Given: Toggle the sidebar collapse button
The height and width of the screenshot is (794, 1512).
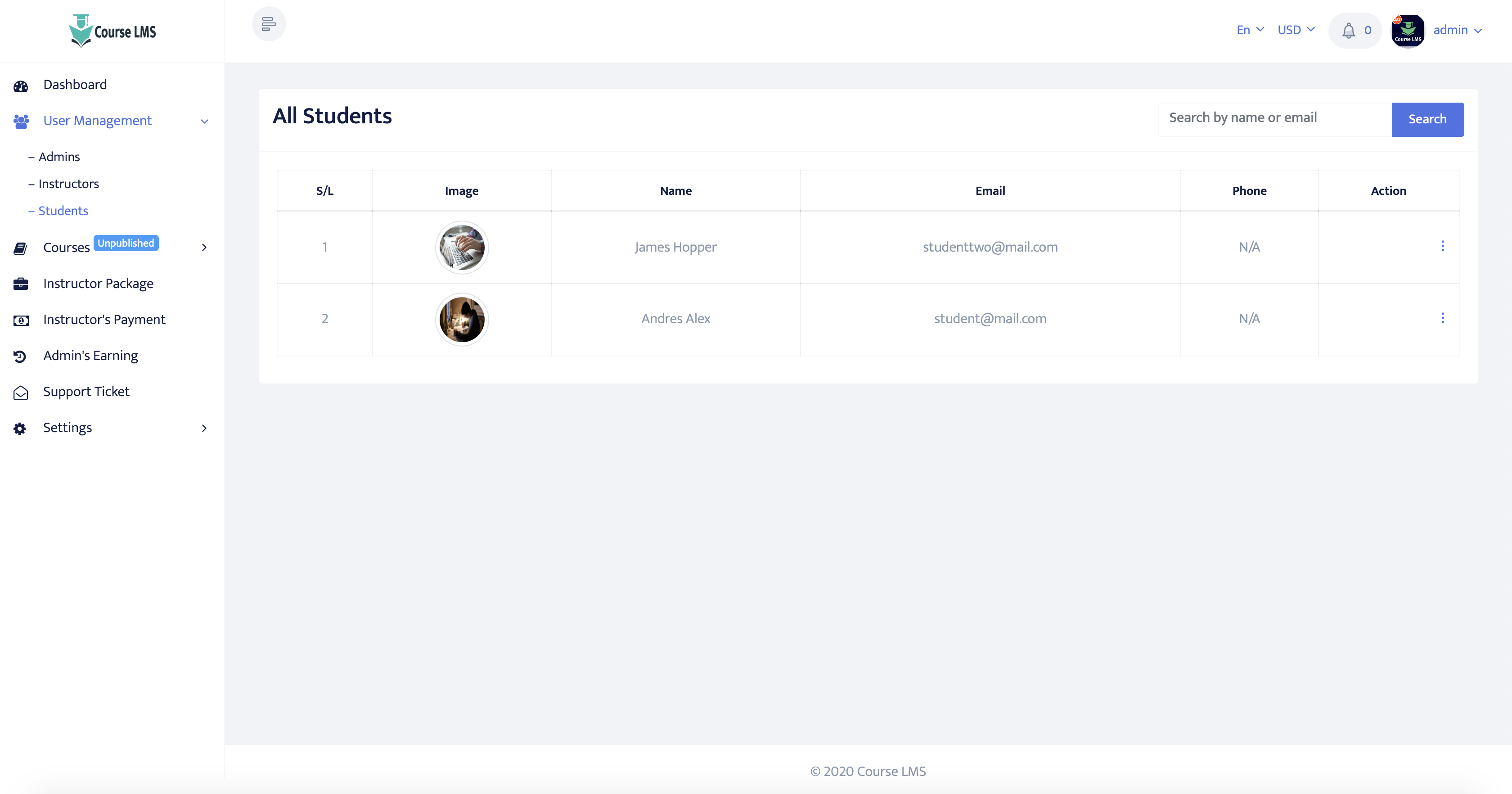Looking at the screenshot, I should pos(269,24).
